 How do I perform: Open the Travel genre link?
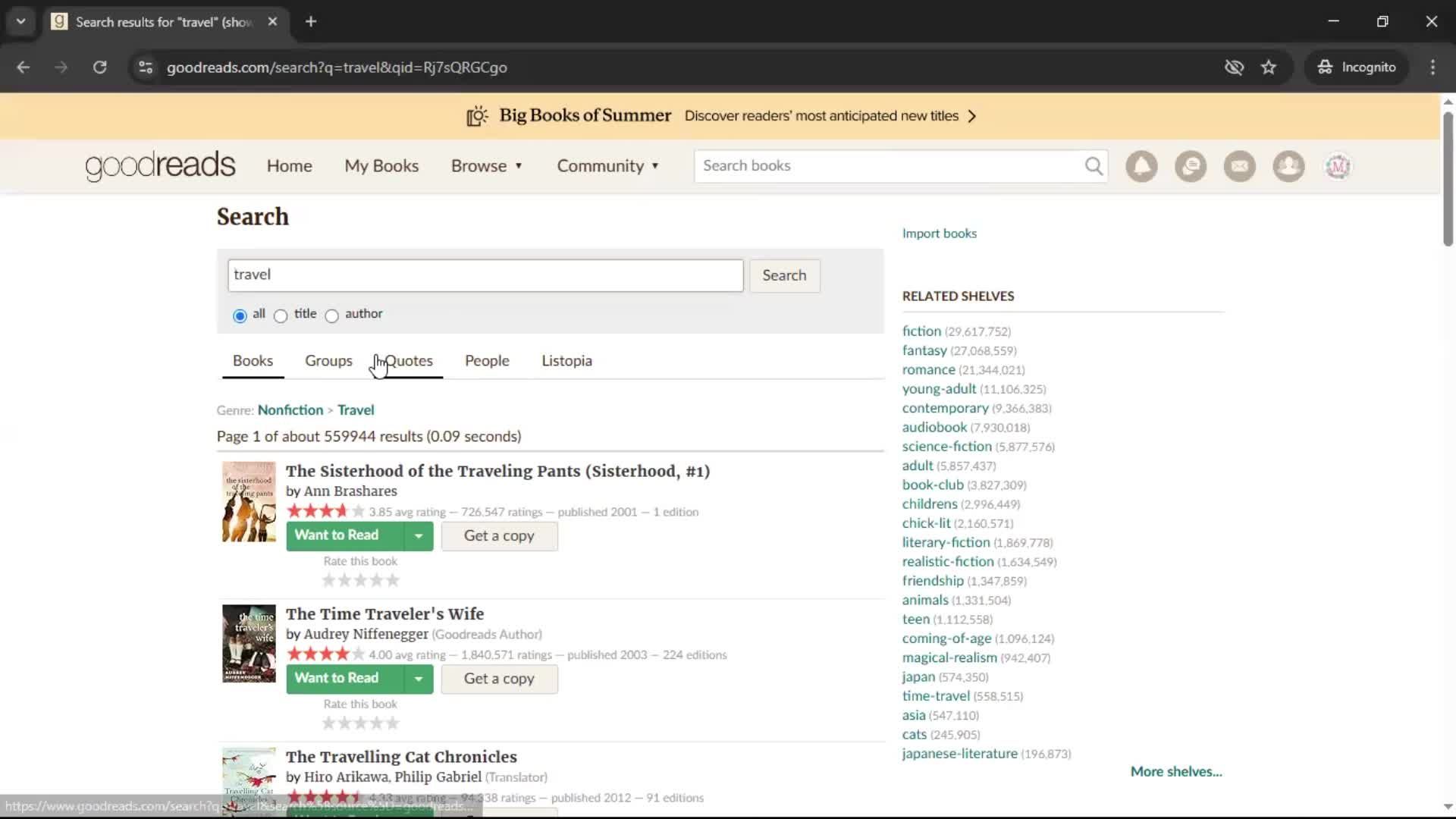356,410
